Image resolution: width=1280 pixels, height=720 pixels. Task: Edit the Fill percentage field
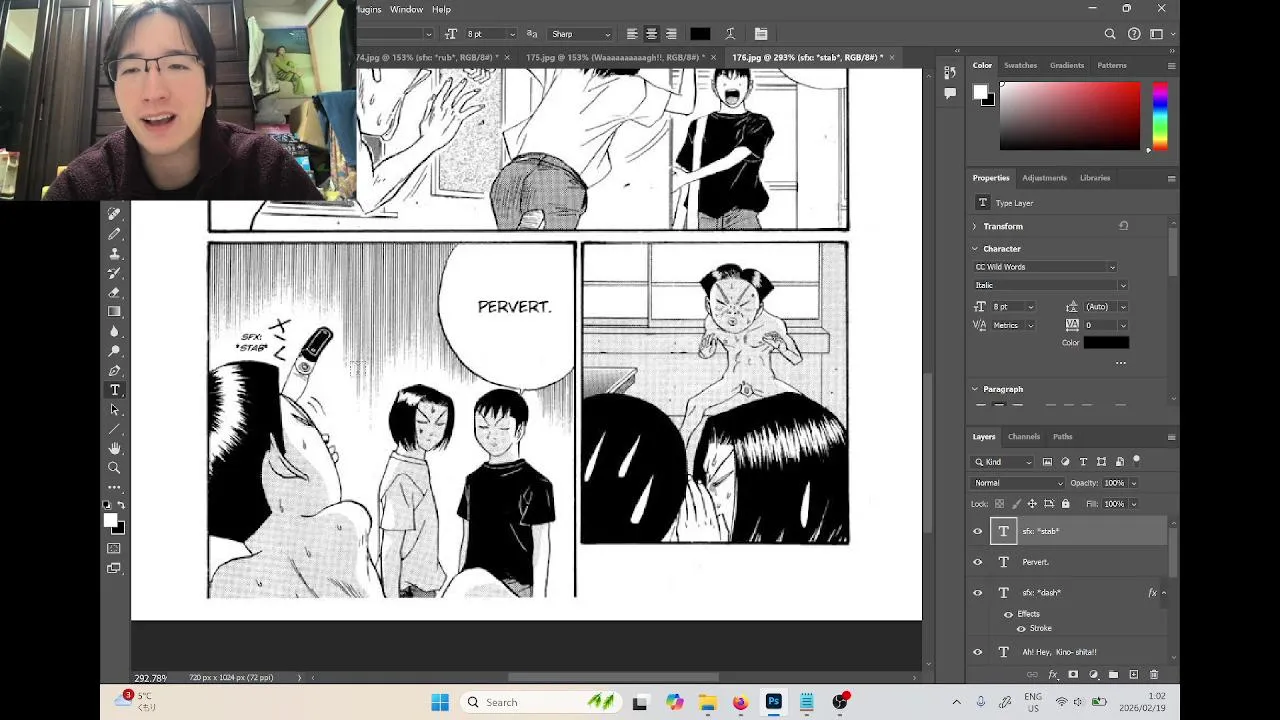click(x=1114, y=504)
